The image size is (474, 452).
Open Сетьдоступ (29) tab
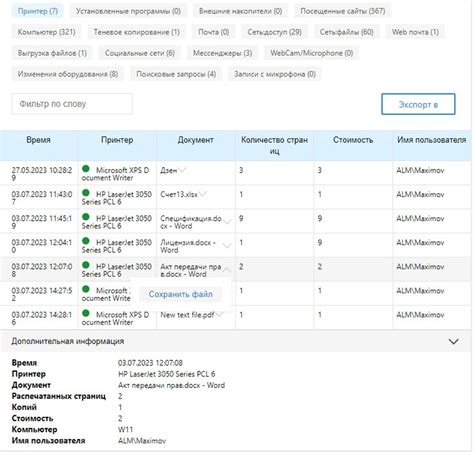[x=274, y=32]
